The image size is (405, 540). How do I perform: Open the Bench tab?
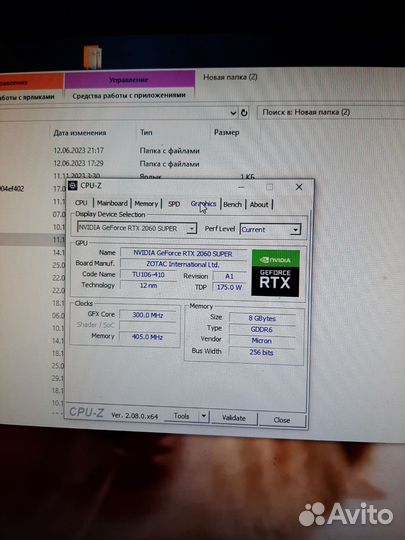tap(232, 204)
